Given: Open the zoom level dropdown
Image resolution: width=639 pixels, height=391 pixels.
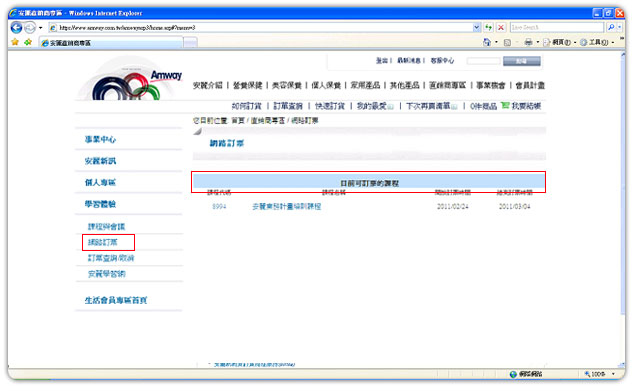Looking at the screenshot, I should click(x=613, y=374).
